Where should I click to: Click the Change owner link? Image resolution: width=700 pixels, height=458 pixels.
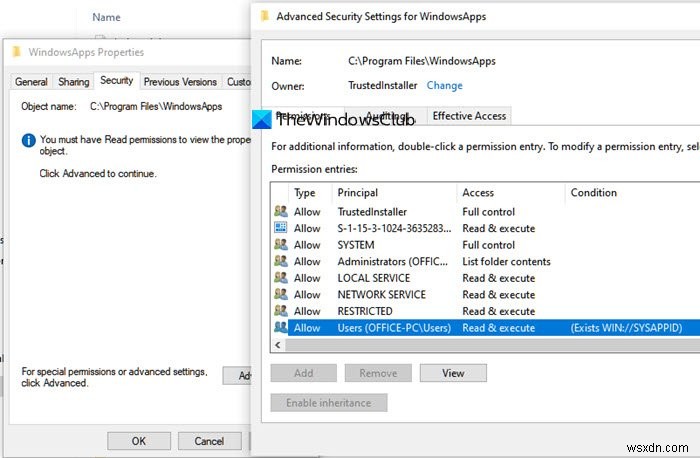click(444, 85)
